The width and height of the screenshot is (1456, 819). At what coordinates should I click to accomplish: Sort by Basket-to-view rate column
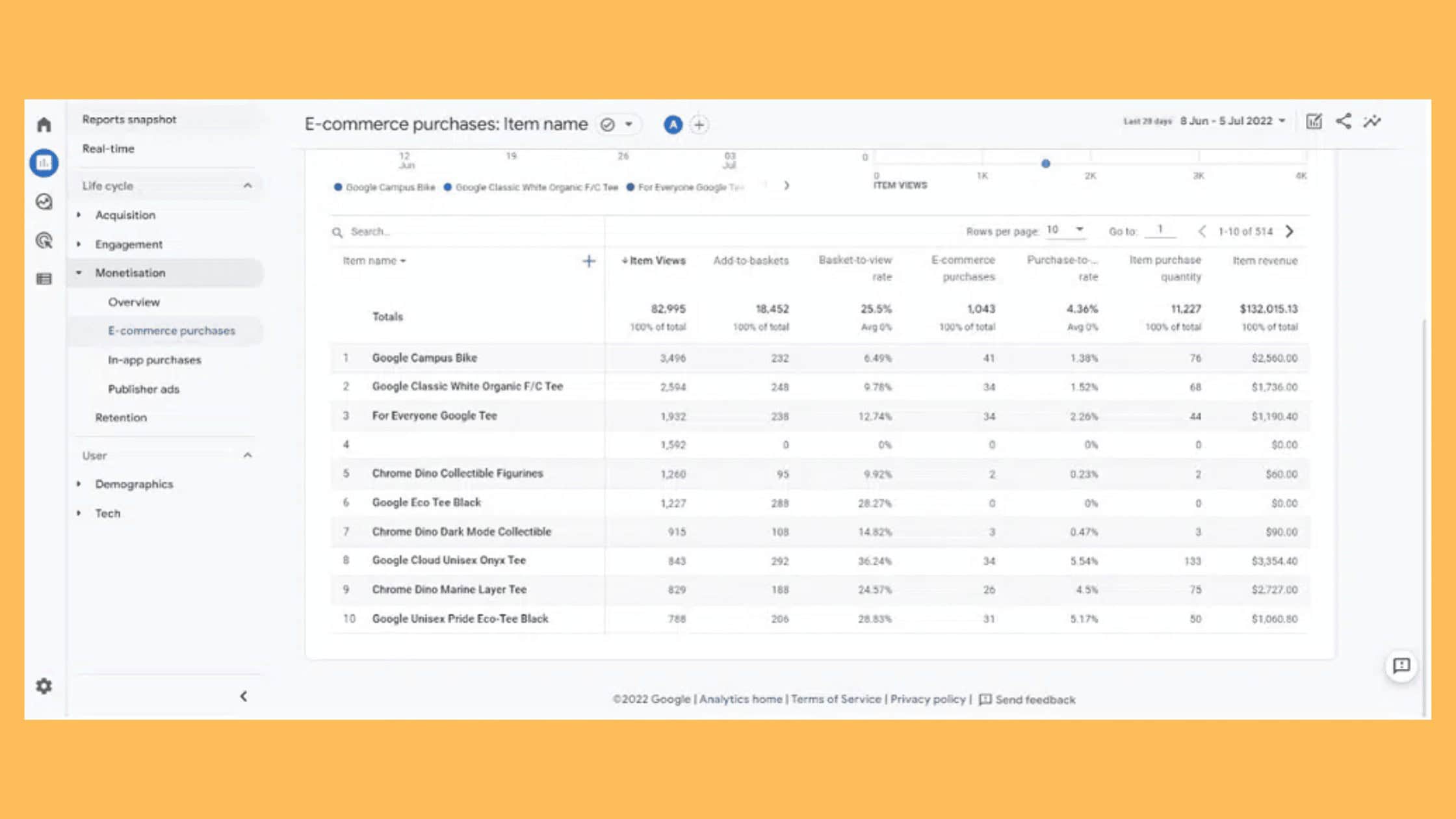855,268
